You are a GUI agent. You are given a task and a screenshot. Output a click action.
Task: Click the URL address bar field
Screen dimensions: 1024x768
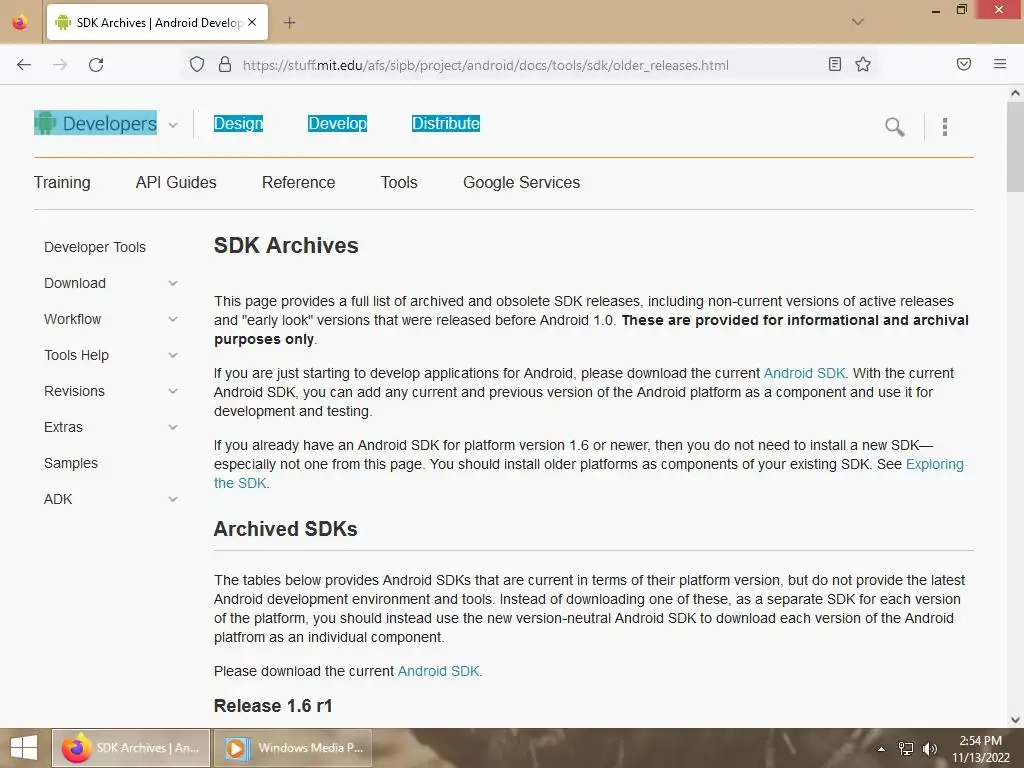(529, 65)
